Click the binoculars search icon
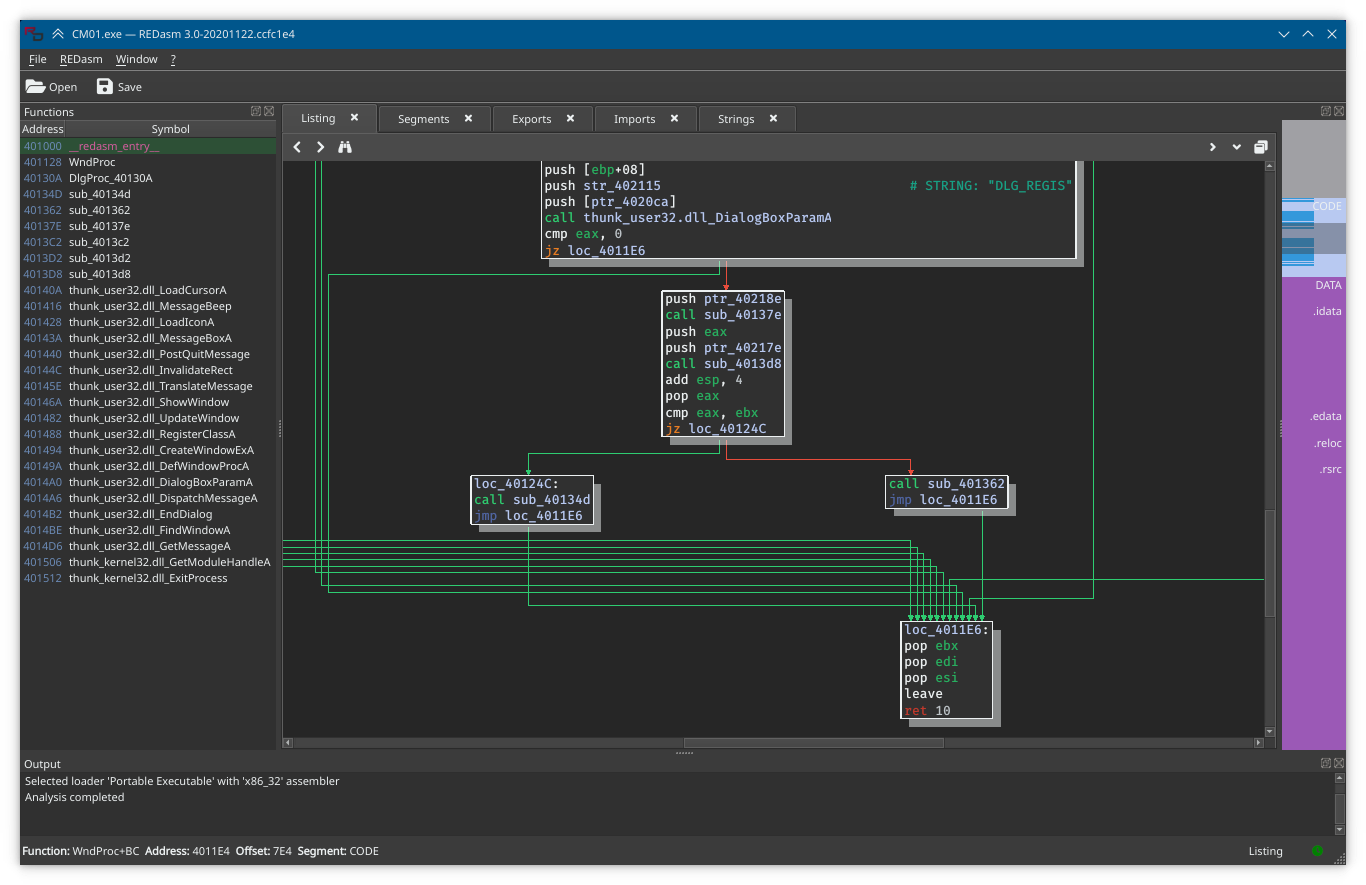Screen dimensions: 1366x885 (x=345, y=147)
